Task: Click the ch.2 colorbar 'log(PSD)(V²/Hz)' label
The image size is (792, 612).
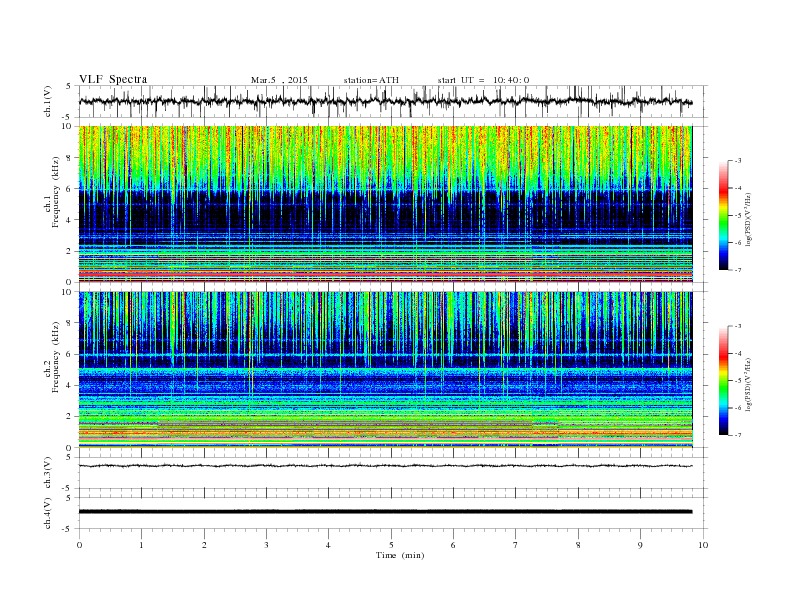Action: (748, 384)
